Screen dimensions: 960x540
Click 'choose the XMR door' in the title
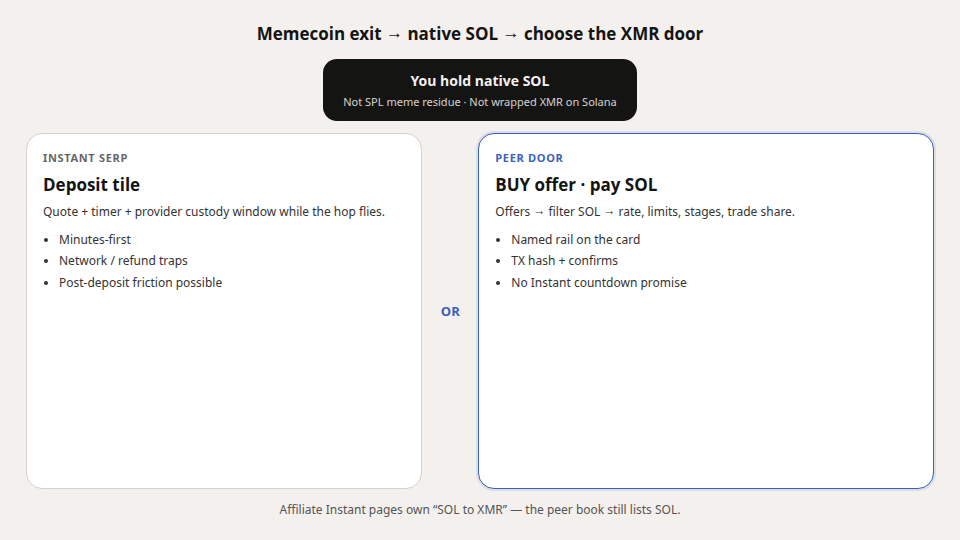613,34
